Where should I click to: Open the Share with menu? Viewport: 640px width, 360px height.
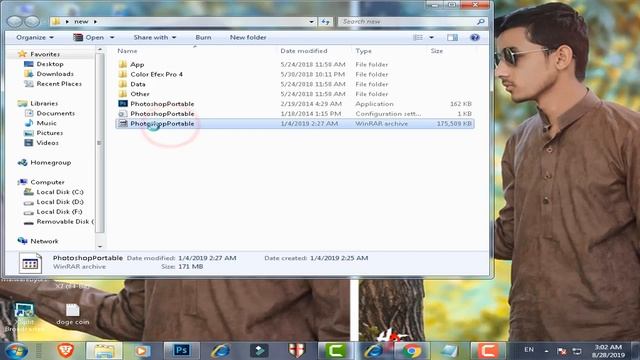[155, 38]
